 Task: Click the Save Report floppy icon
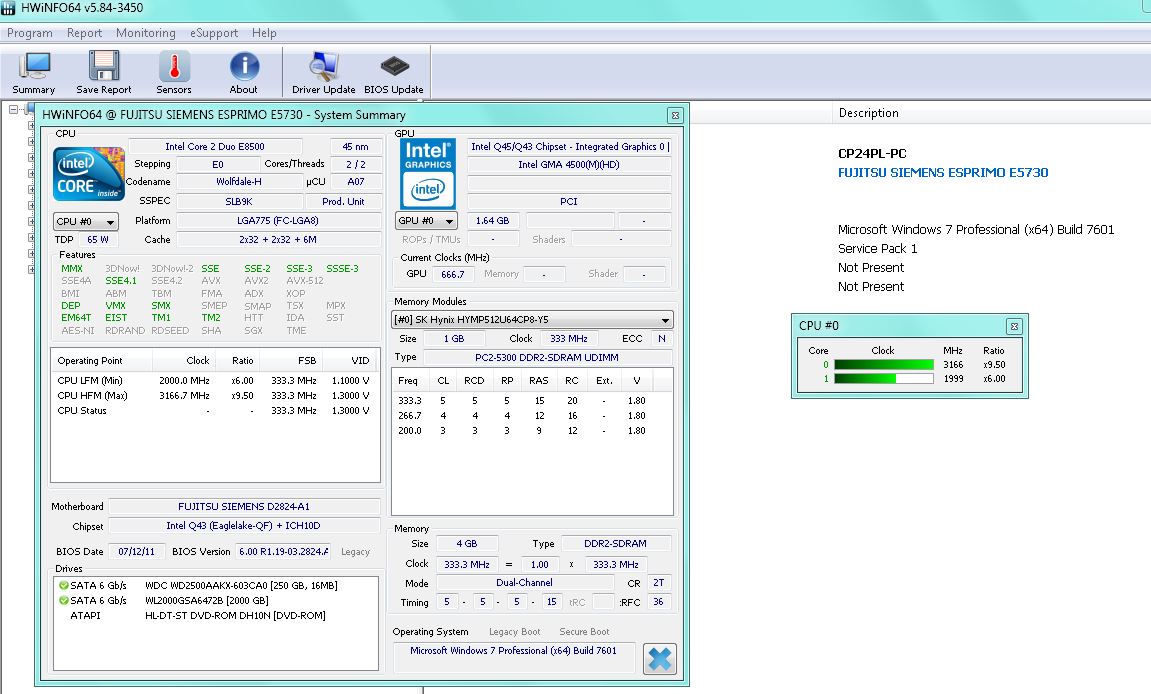104,73
